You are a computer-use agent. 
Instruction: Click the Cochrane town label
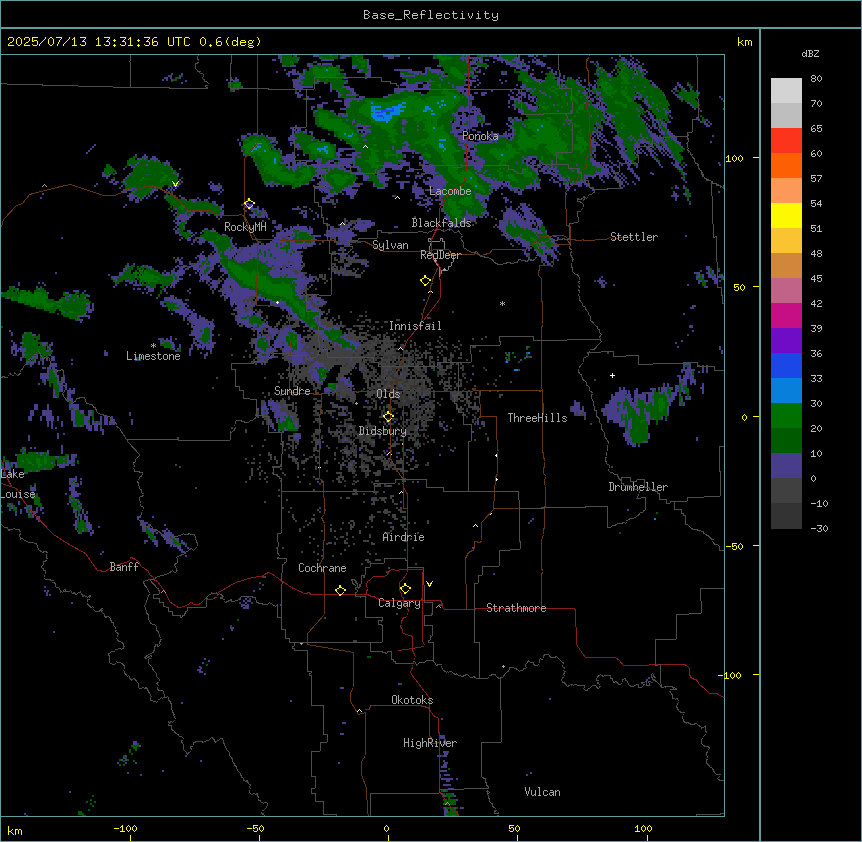tap(322, 568)
